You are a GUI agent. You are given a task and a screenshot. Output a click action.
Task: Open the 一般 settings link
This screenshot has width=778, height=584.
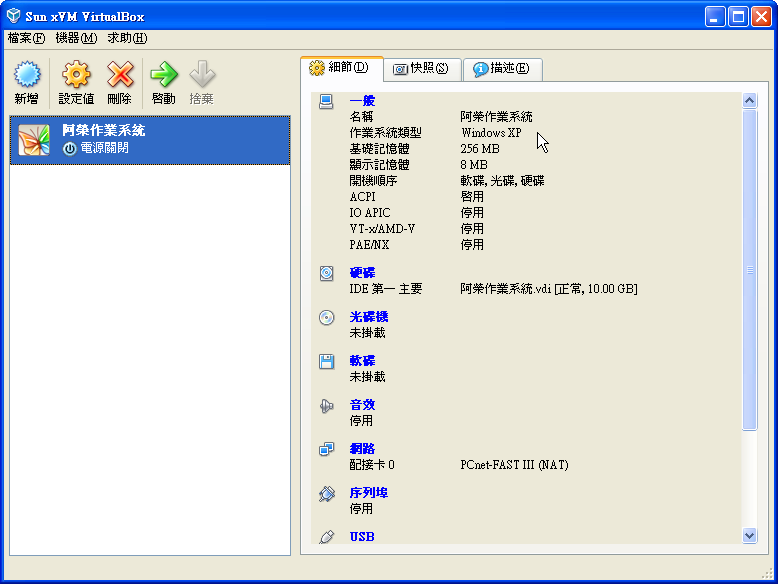pyautogui.click(x=362, y=101)
